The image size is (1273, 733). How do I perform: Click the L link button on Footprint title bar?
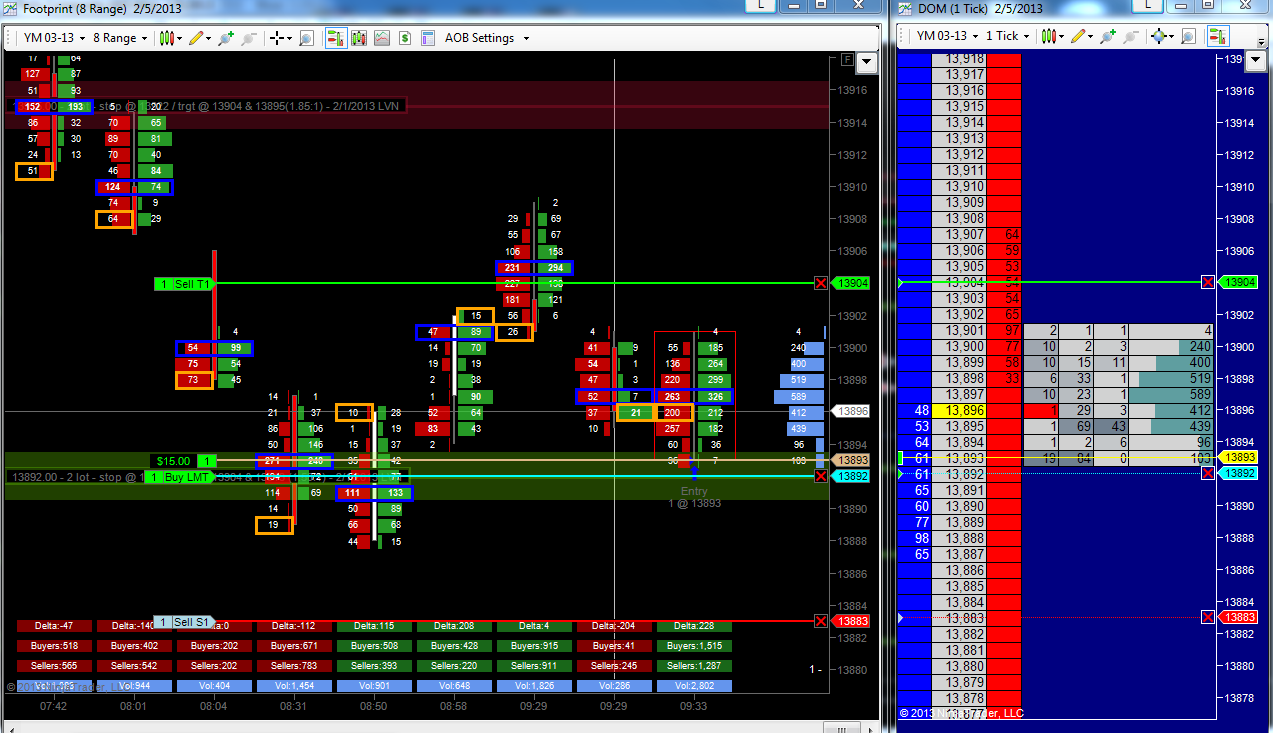click(761, 5)
